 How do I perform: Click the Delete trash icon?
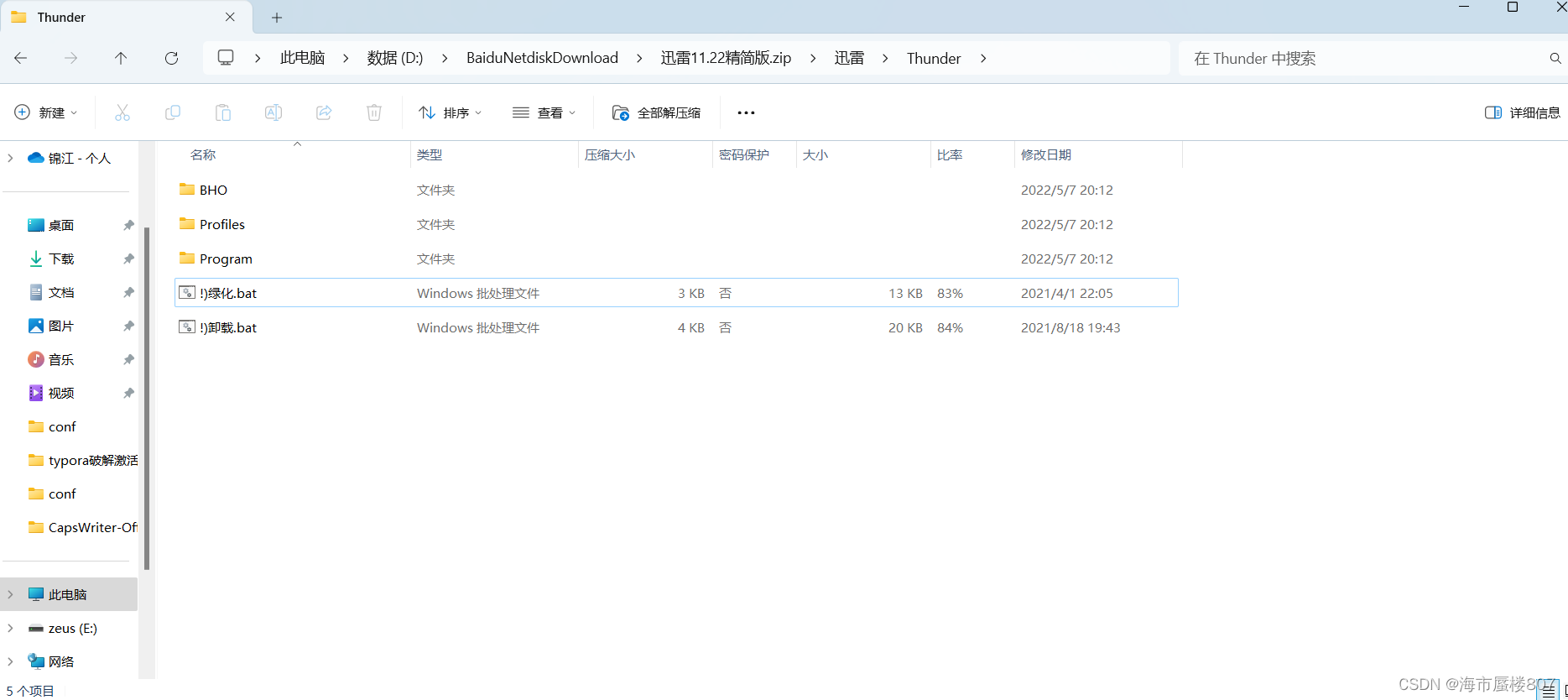(374, 112)
